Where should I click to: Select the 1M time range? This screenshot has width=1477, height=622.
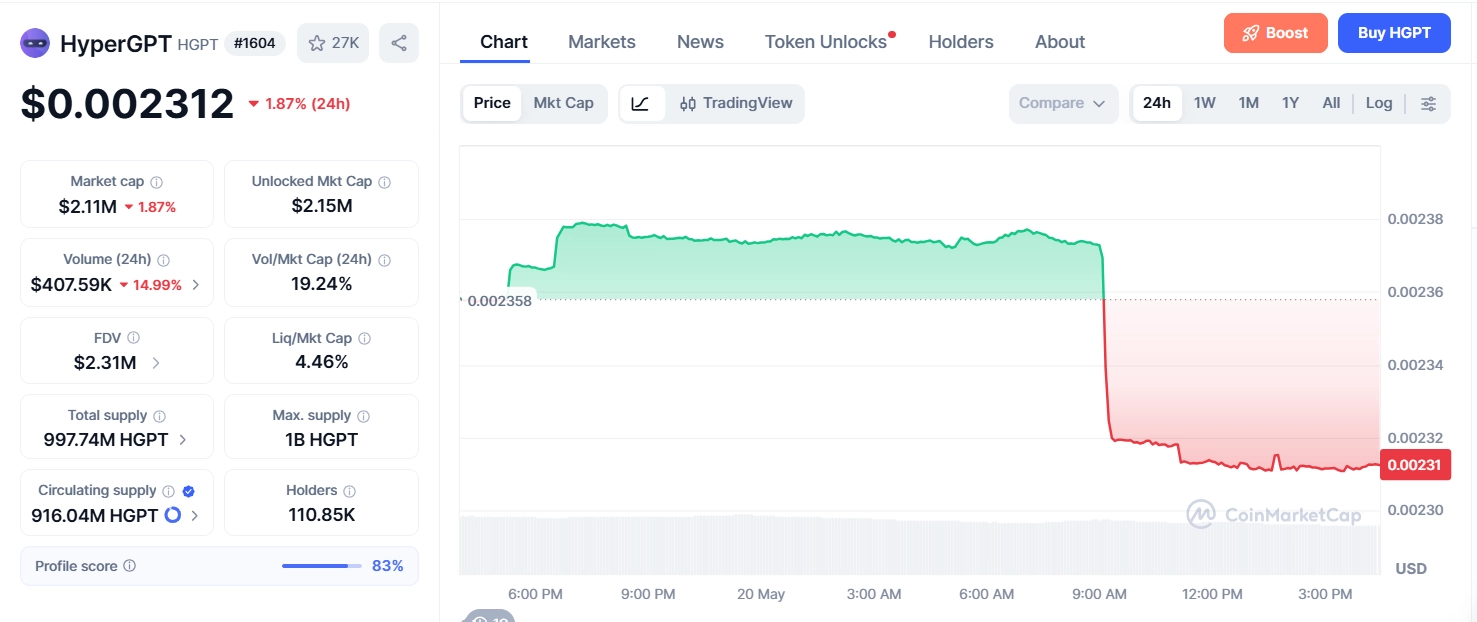[1248, 103]
